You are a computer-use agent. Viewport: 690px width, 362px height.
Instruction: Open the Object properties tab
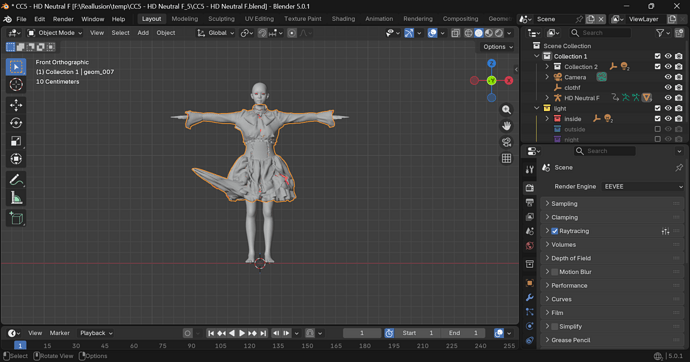(x=530, y=283)
